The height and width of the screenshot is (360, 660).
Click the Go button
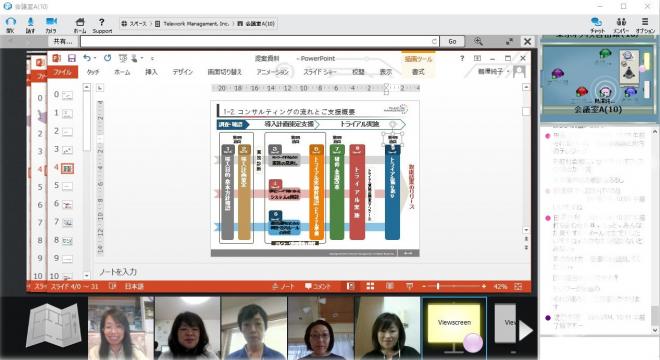pos(452,41)
